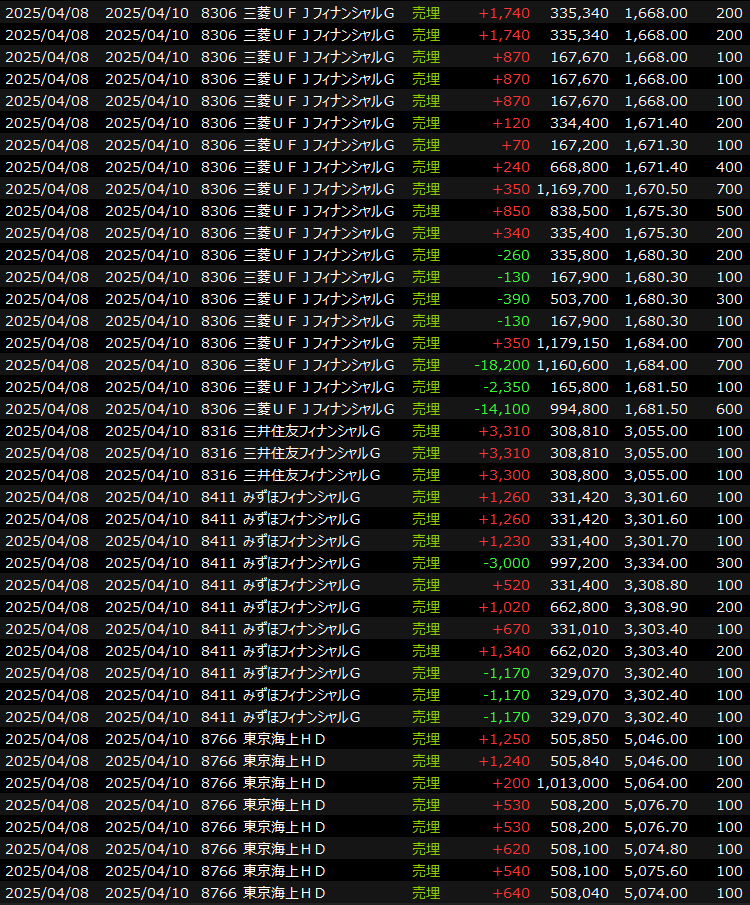Image resolution: width=750 pixels, height=905 pixels.
Task: Click the +640 profit in last row
Action: coord(511,893)
